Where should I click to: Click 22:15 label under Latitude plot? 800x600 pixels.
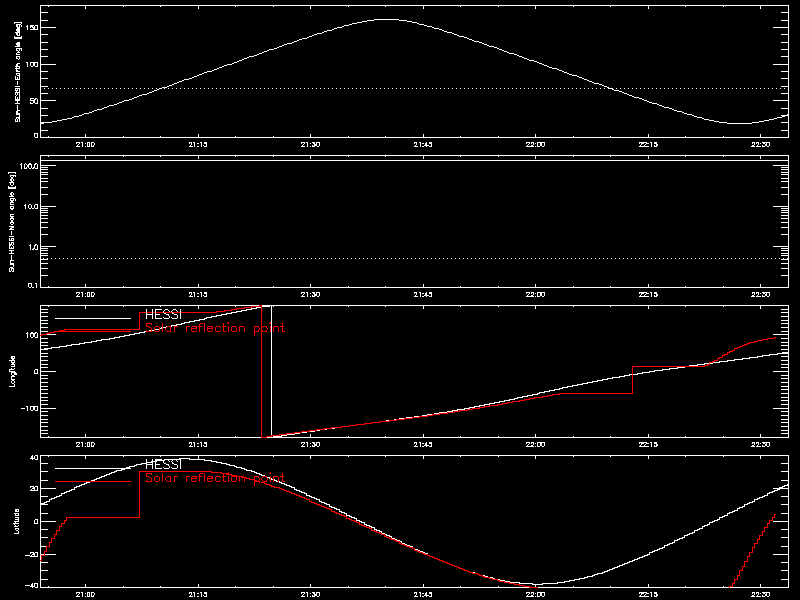(648, 594)
